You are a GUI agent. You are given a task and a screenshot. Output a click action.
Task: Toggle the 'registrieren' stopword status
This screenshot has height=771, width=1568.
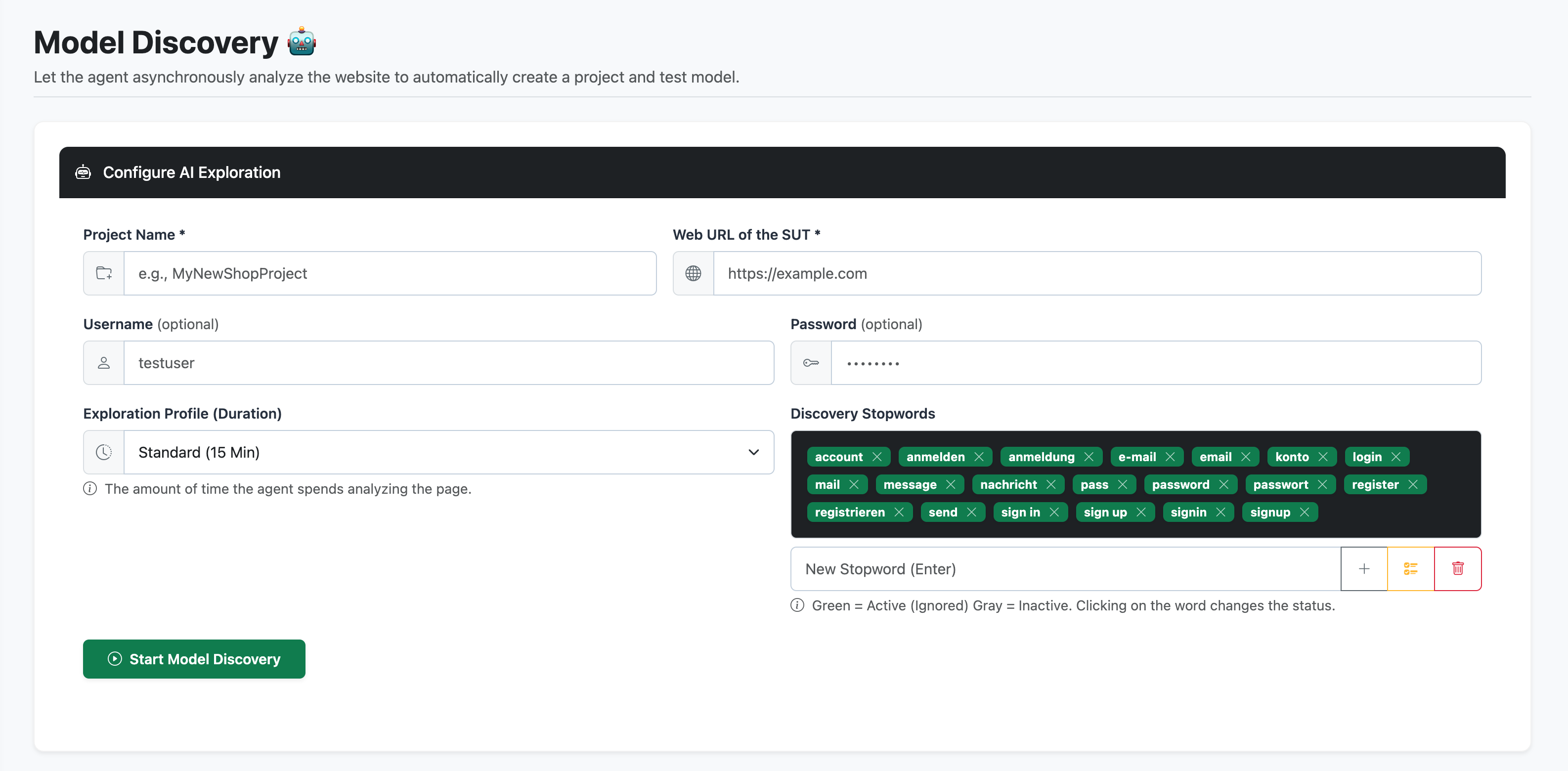tap(850, 512)
